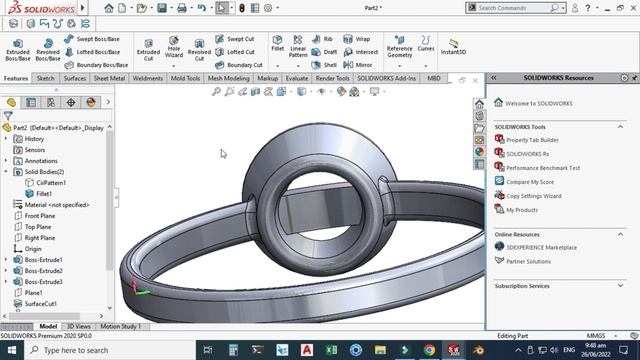Select the Shell tool
640x360 pixels.
click(324, 65)
